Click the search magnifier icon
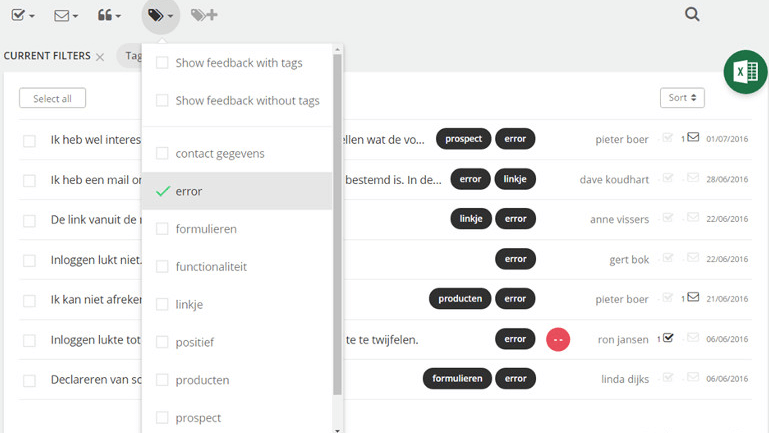Viewport: 769px width, 433px height. pos(692,14)
